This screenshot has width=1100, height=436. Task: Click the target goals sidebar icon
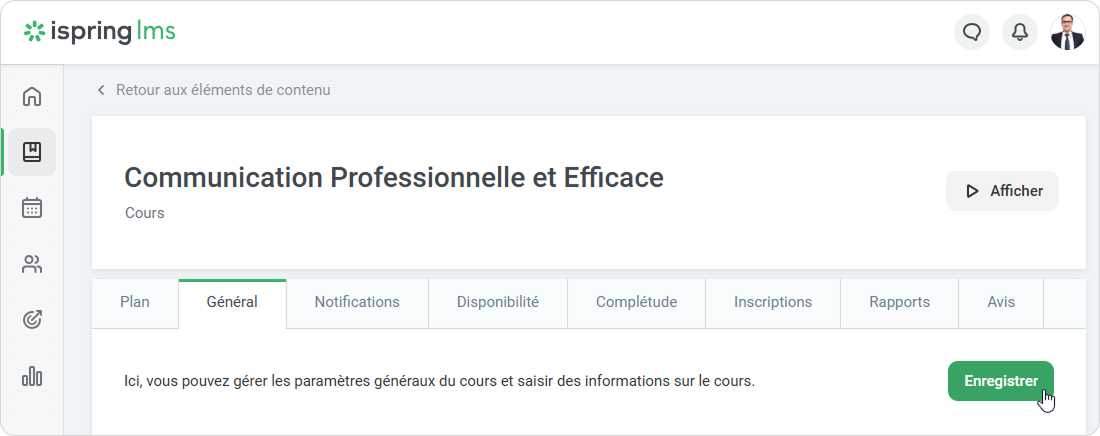pyautogui.click(x=32, y=320)
